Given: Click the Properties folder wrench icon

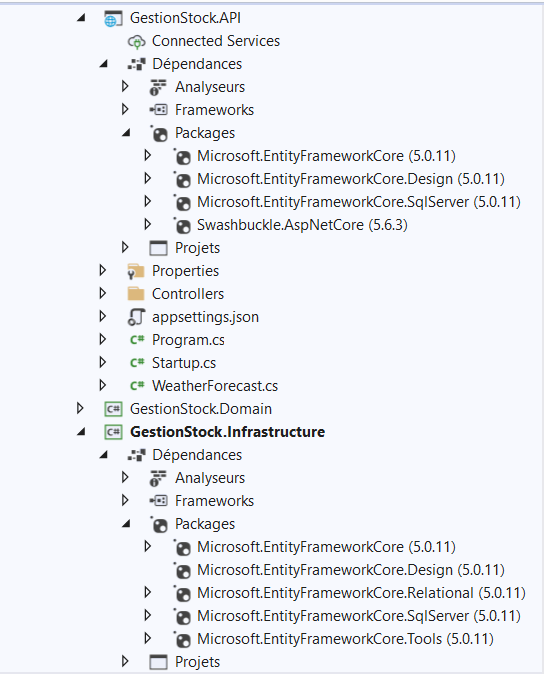Looking at the screenshot, I should coord(136,271).
